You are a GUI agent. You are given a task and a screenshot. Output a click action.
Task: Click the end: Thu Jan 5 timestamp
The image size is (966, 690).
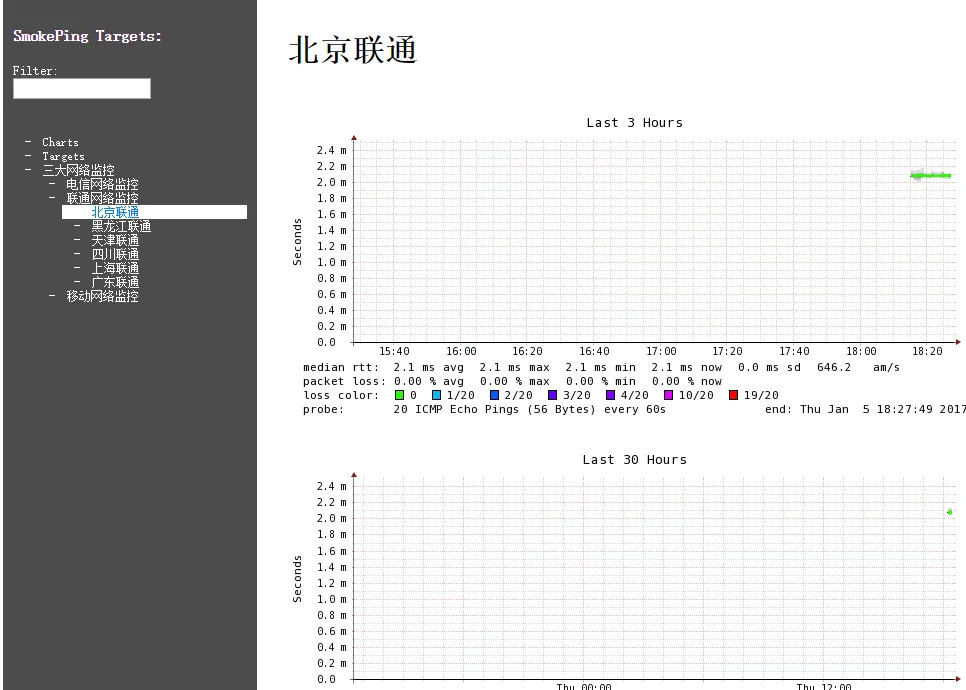click(x=865, y=409)
